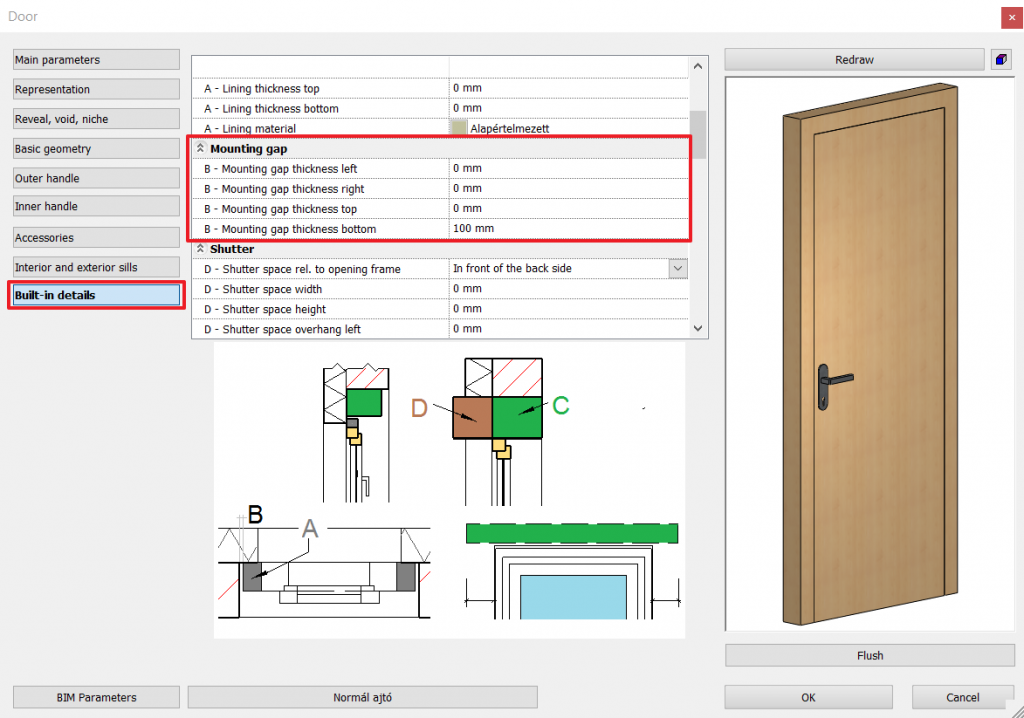Select the Reveal, void, niche tab
1024x718 pixels.
[x=96, y=119]
